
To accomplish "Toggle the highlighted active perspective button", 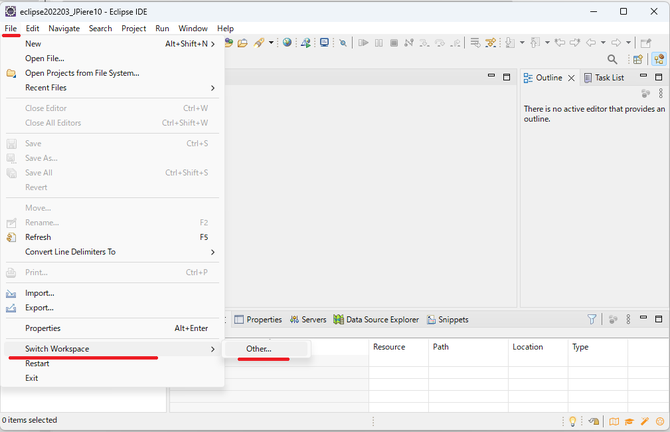I will point(659,60).
